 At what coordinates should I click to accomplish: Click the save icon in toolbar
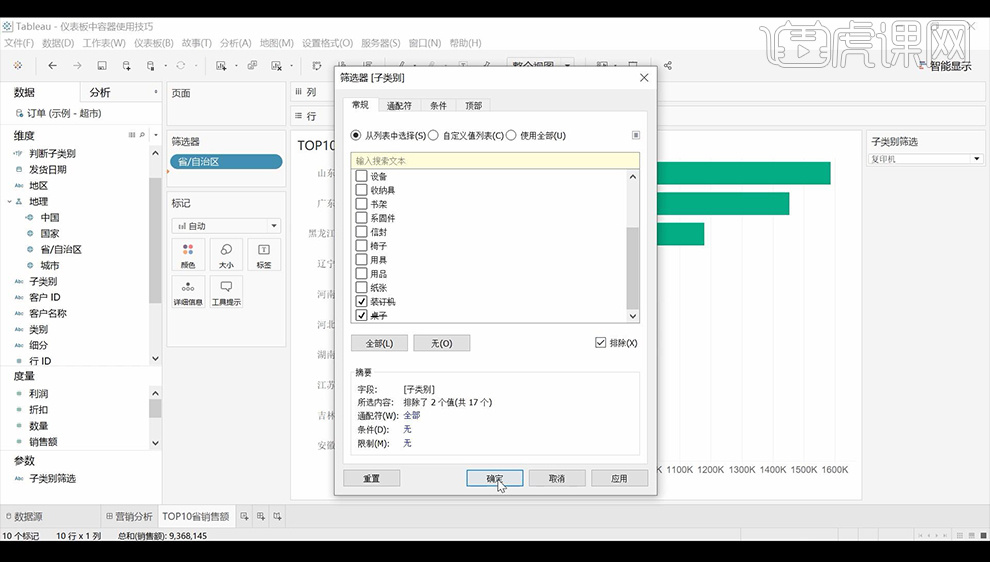pos(102,65)
